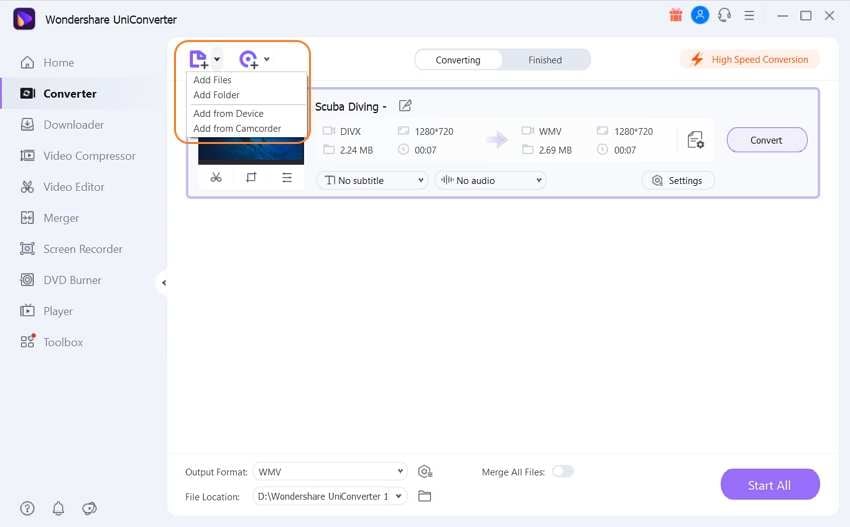Click the Load DVD disc icon
Viewport: 850px width, 527px height.
(x=249, y=59)
